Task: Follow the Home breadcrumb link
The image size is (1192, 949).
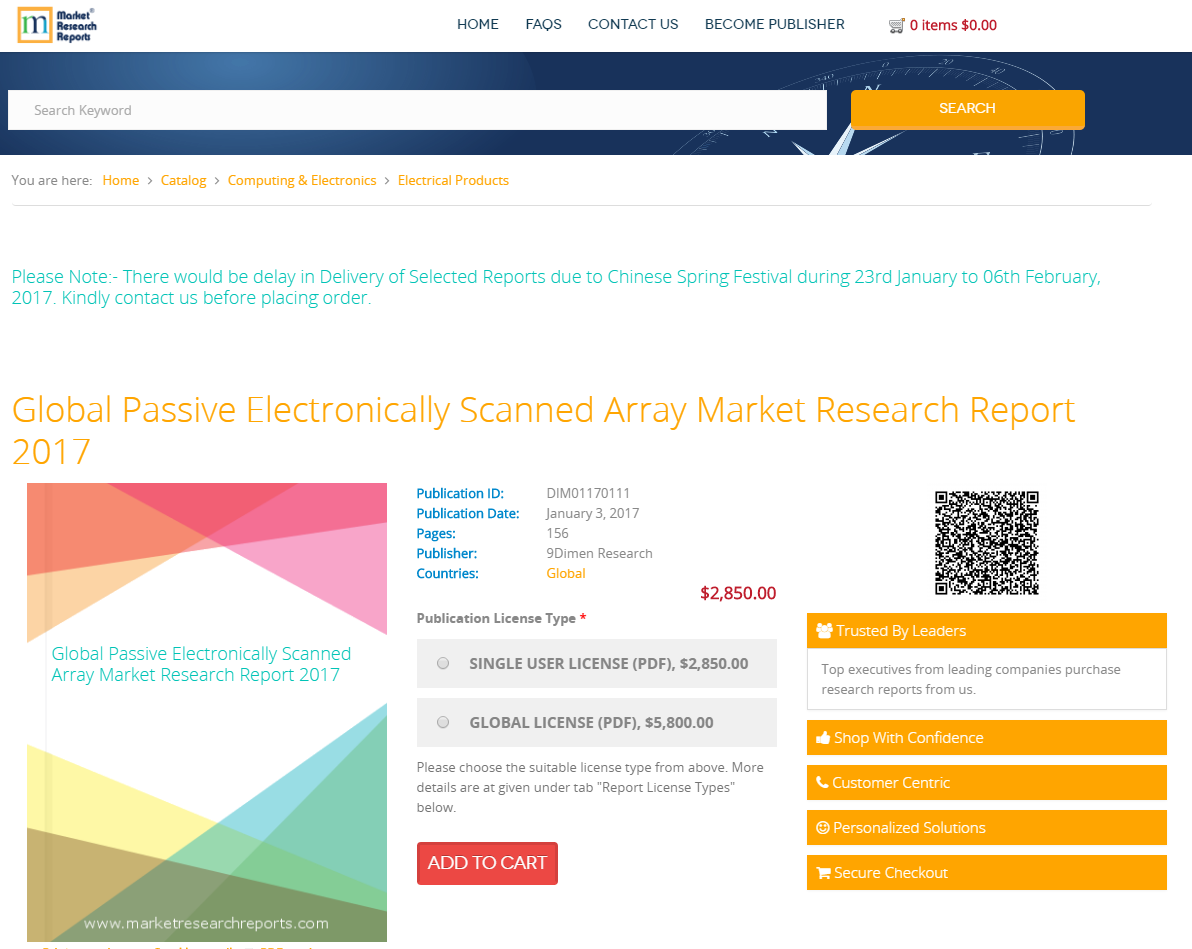Action: pos(121,180)
